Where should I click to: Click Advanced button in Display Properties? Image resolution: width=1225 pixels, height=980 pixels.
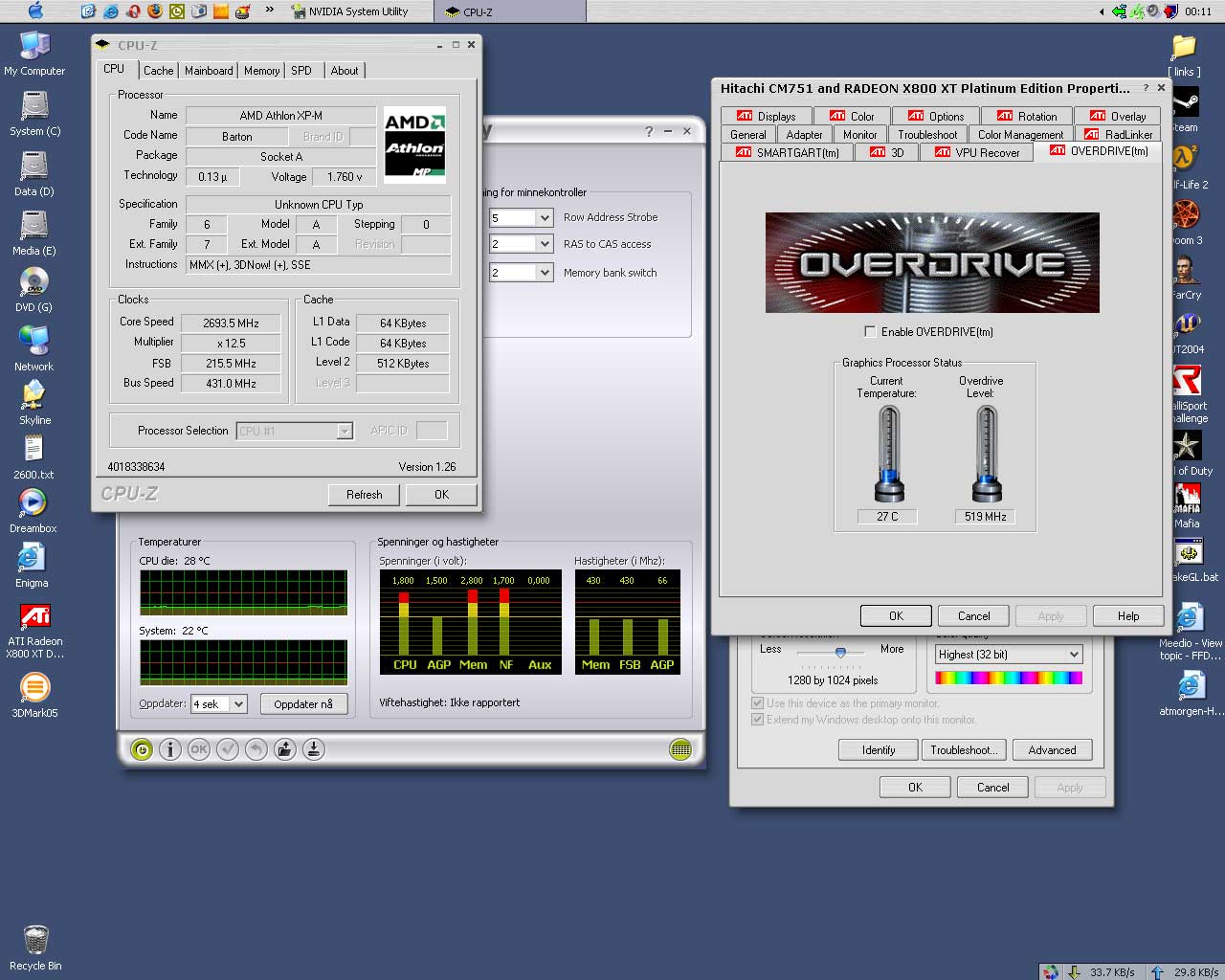tap(1052, 749)
